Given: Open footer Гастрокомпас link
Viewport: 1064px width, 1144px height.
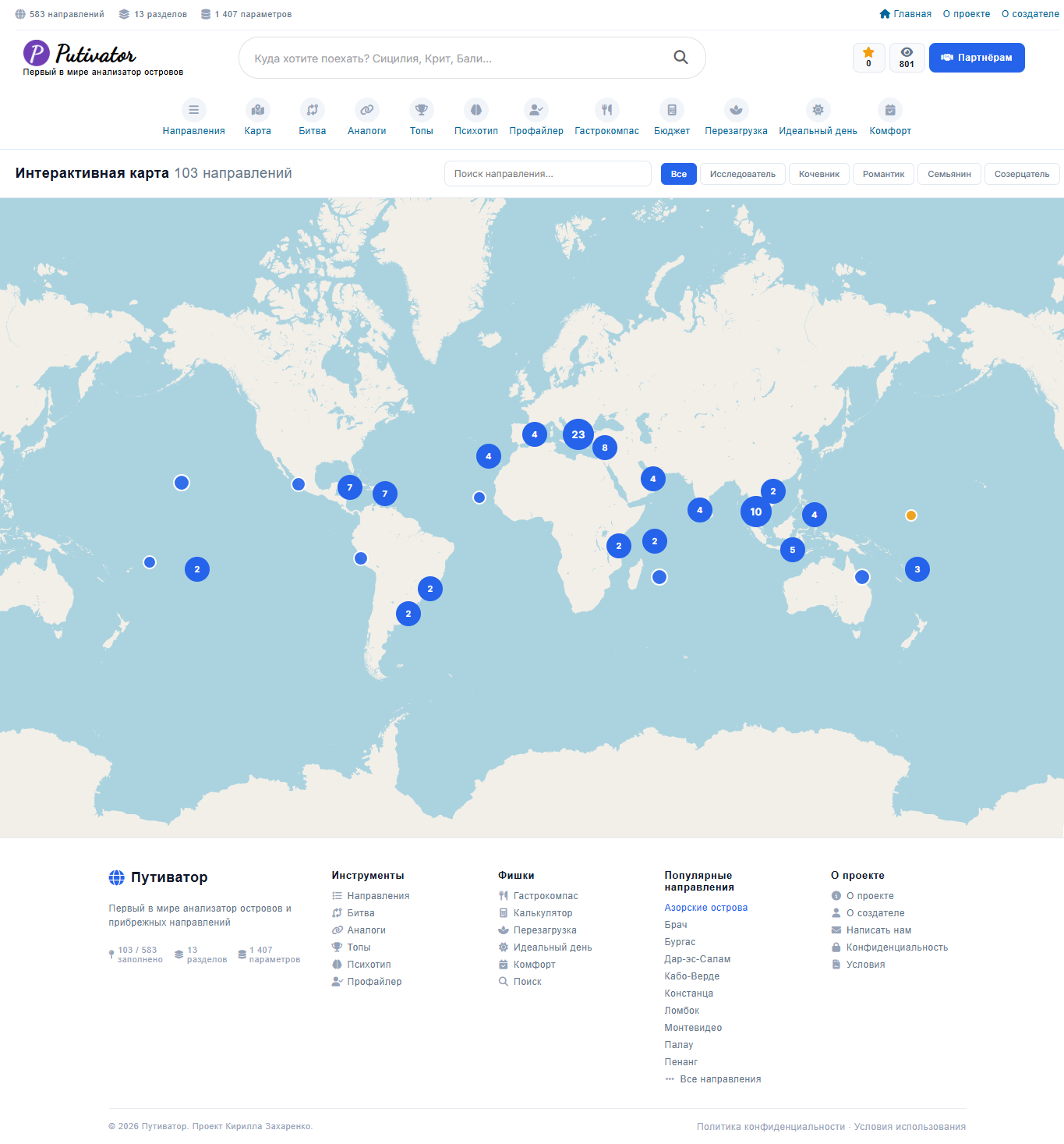Looking at the screenshot, I should pyautogui.click(x=538, y=896).
